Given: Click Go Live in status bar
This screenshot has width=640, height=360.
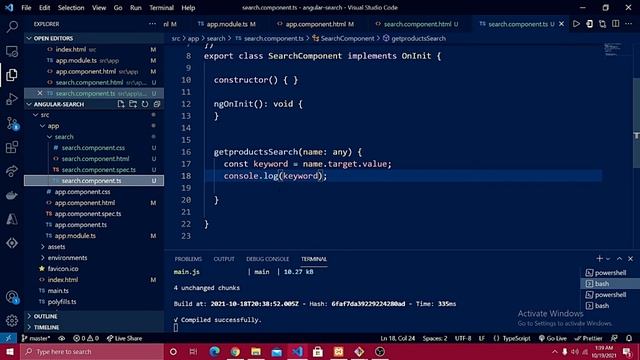Looking at the screenshot, I should pyautogui.click(x=553, y=338).
